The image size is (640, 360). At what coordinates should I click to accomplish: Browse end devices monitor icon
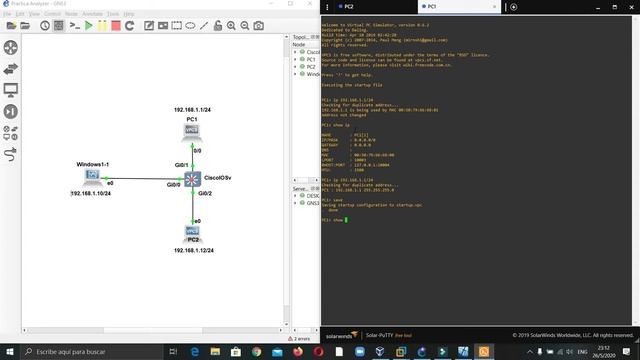pyautogui.click(x=11, y=90)
